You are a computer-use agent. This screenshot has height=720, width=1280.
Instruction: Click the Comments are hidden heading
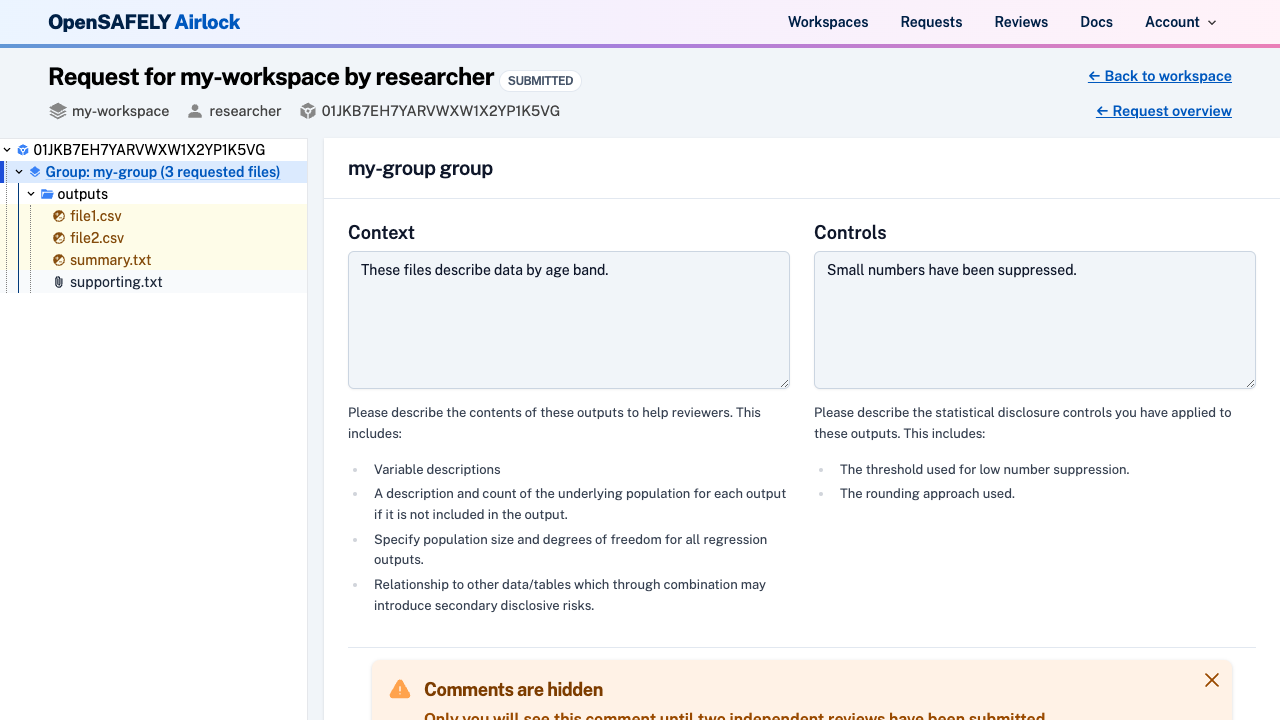(x=513, y=689)
